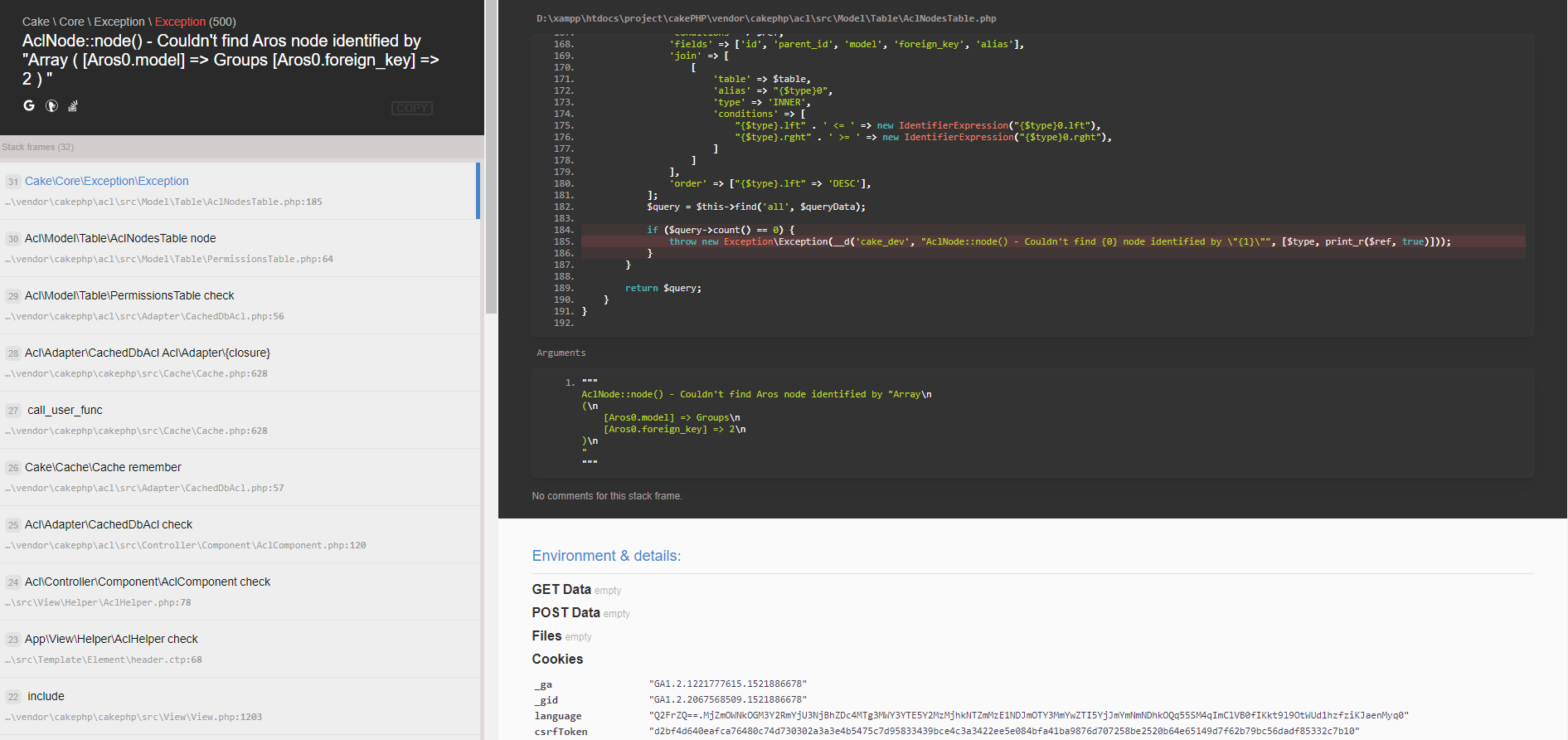Click the exception message title text

231,60
